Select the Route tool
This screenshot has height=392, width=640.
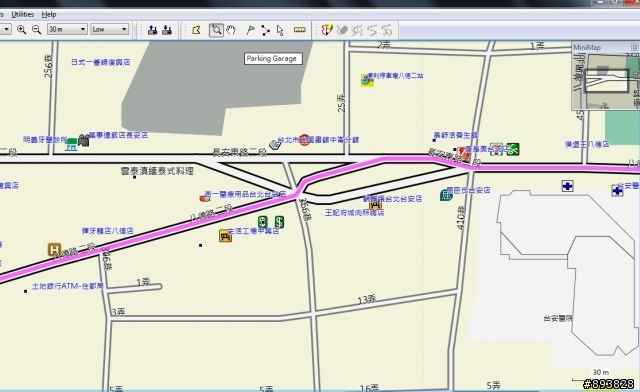pos(265,30)
